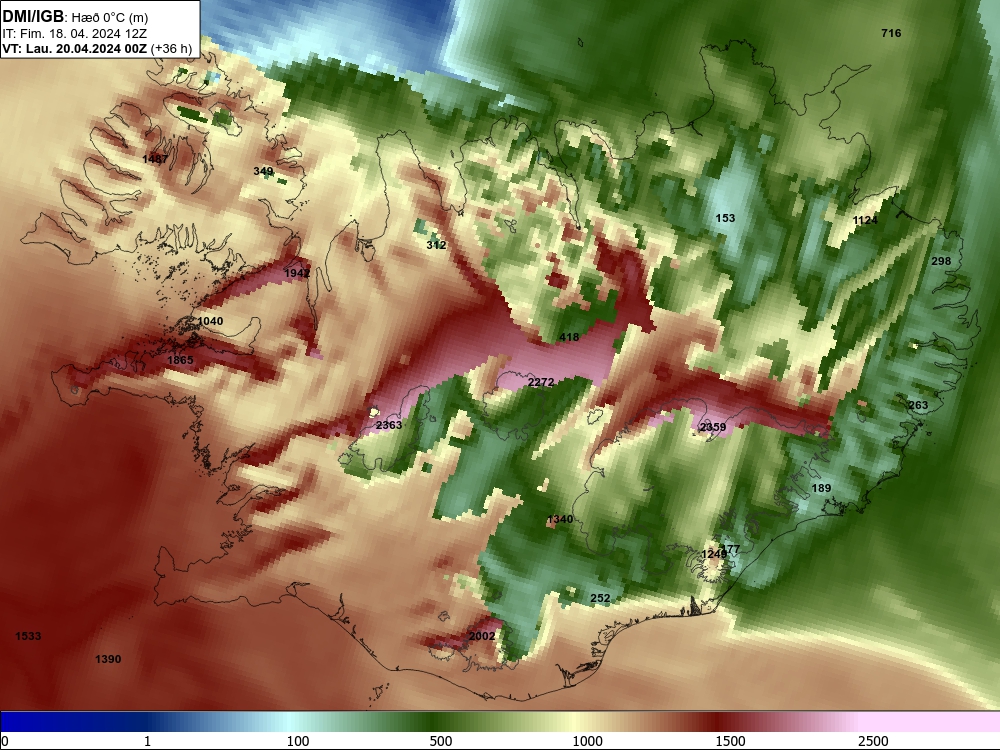The height and width of the screenshot is (750, 1000).
Task: Click the 'VT: Lau. 20.04.2024 00Z' line
Action: click(x=75, y=48)
